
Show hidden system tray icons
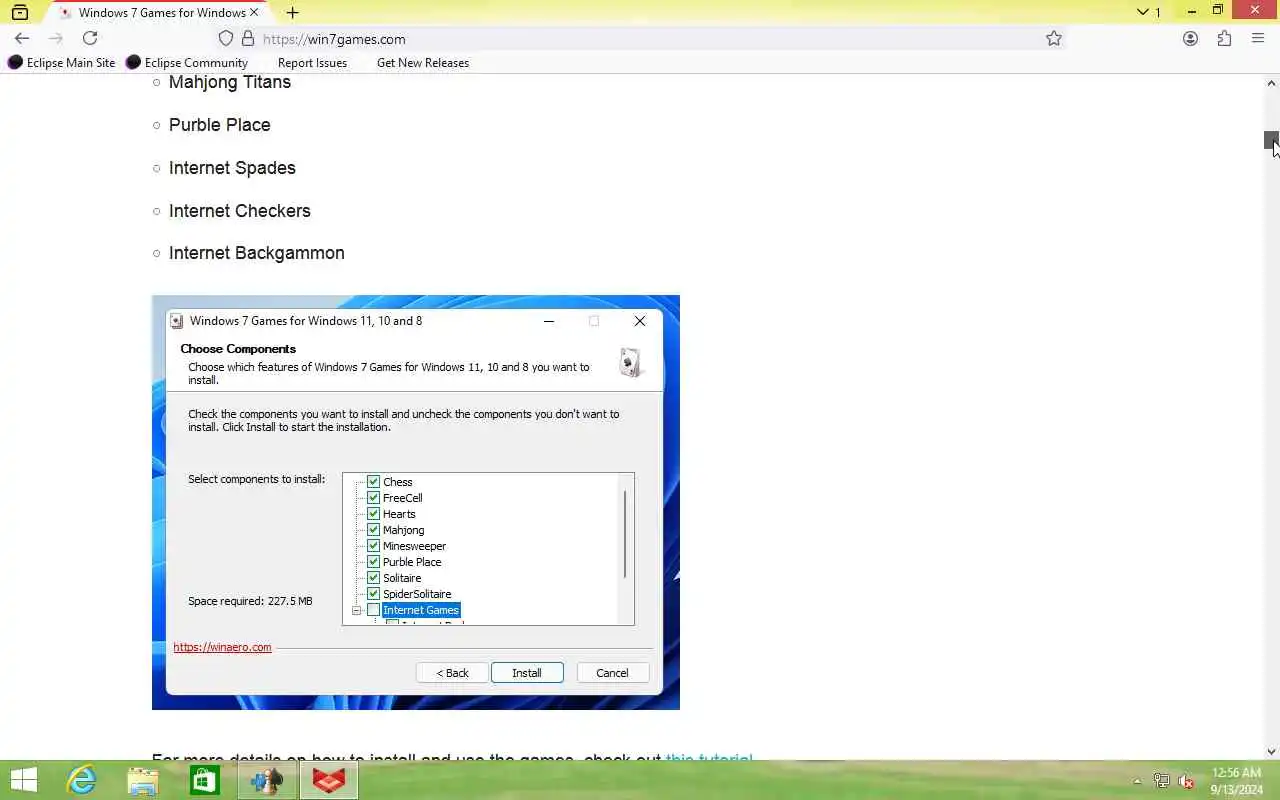(1137, 781)
